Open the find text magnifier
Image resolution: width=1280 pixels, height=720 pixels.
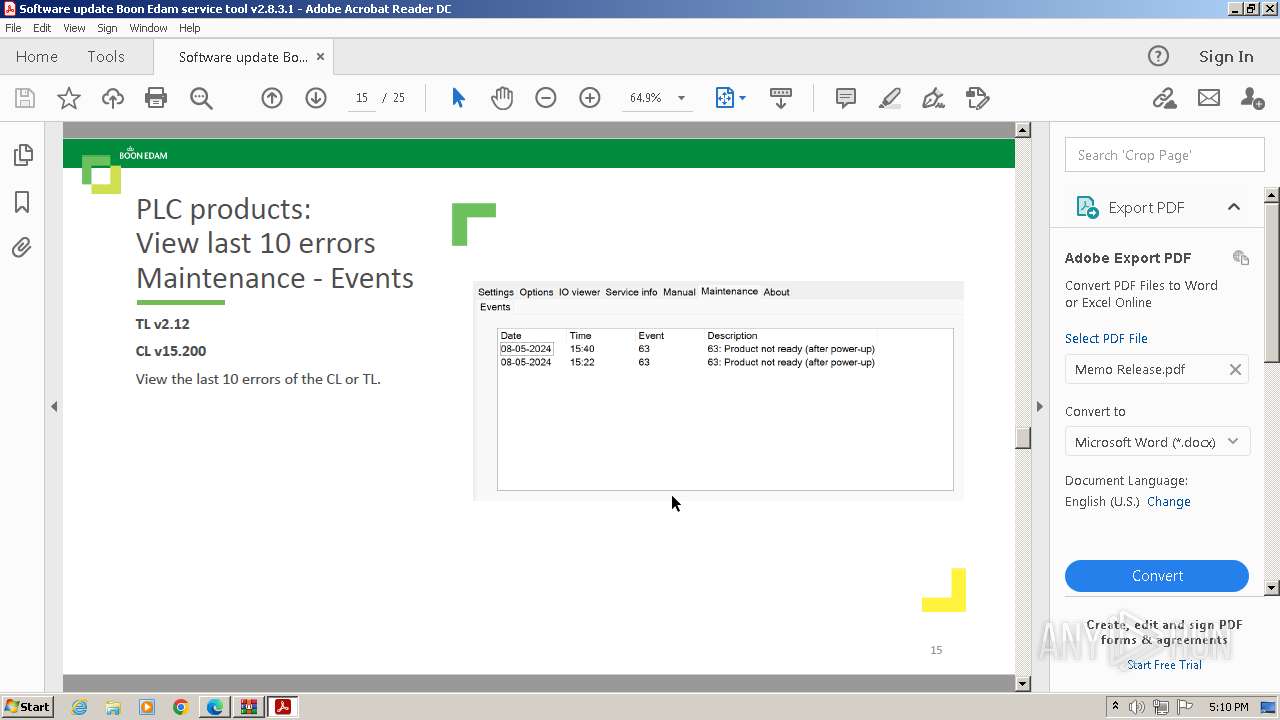point(201,98)
